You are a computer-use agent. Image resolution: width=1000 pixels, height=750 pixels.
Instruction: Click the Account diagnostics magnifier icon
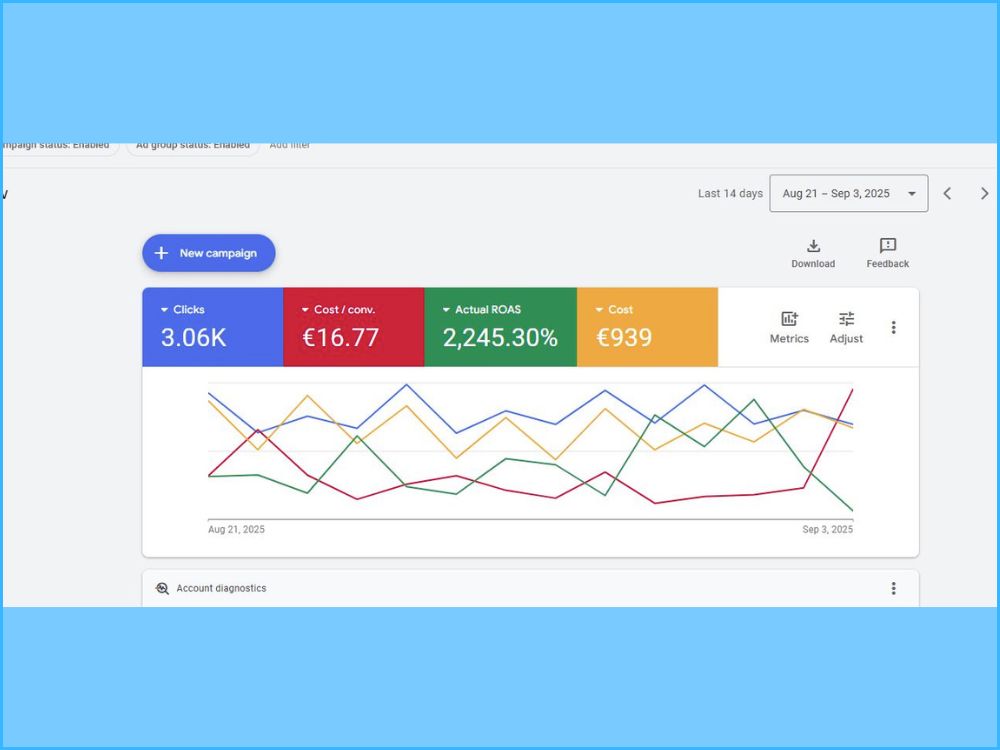(162, 588)
